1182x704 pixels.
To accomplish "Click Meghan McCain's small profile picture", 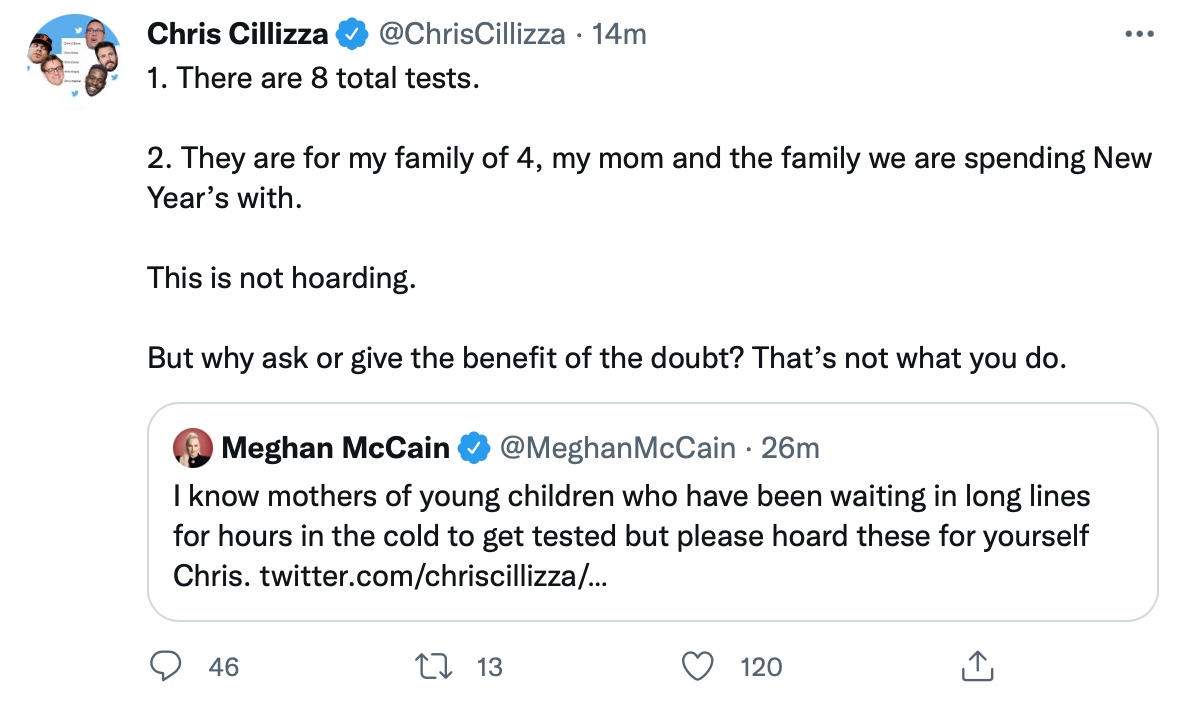I will (x=192, y=448).
